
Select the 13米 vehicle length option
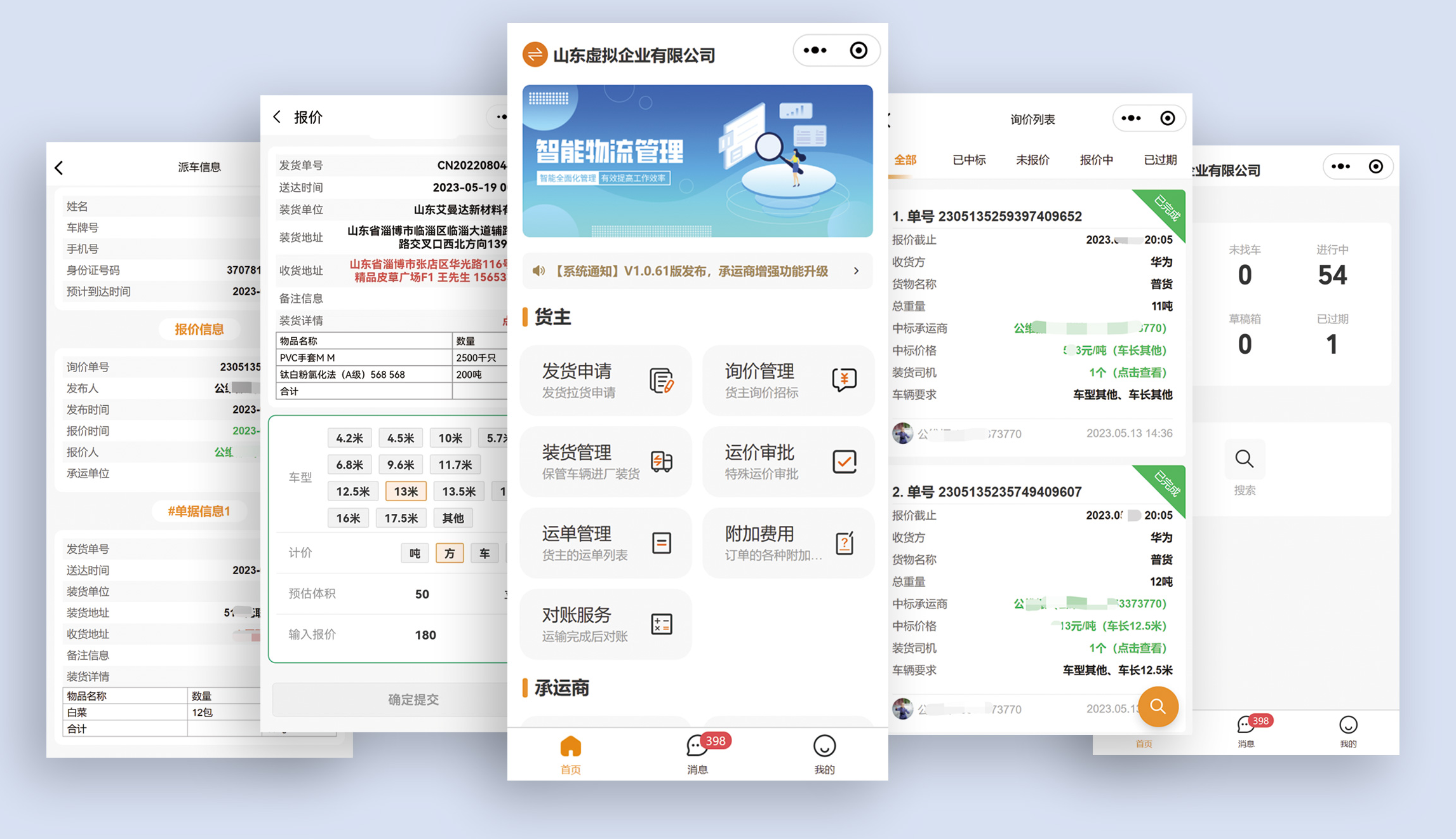click(406, 491)
